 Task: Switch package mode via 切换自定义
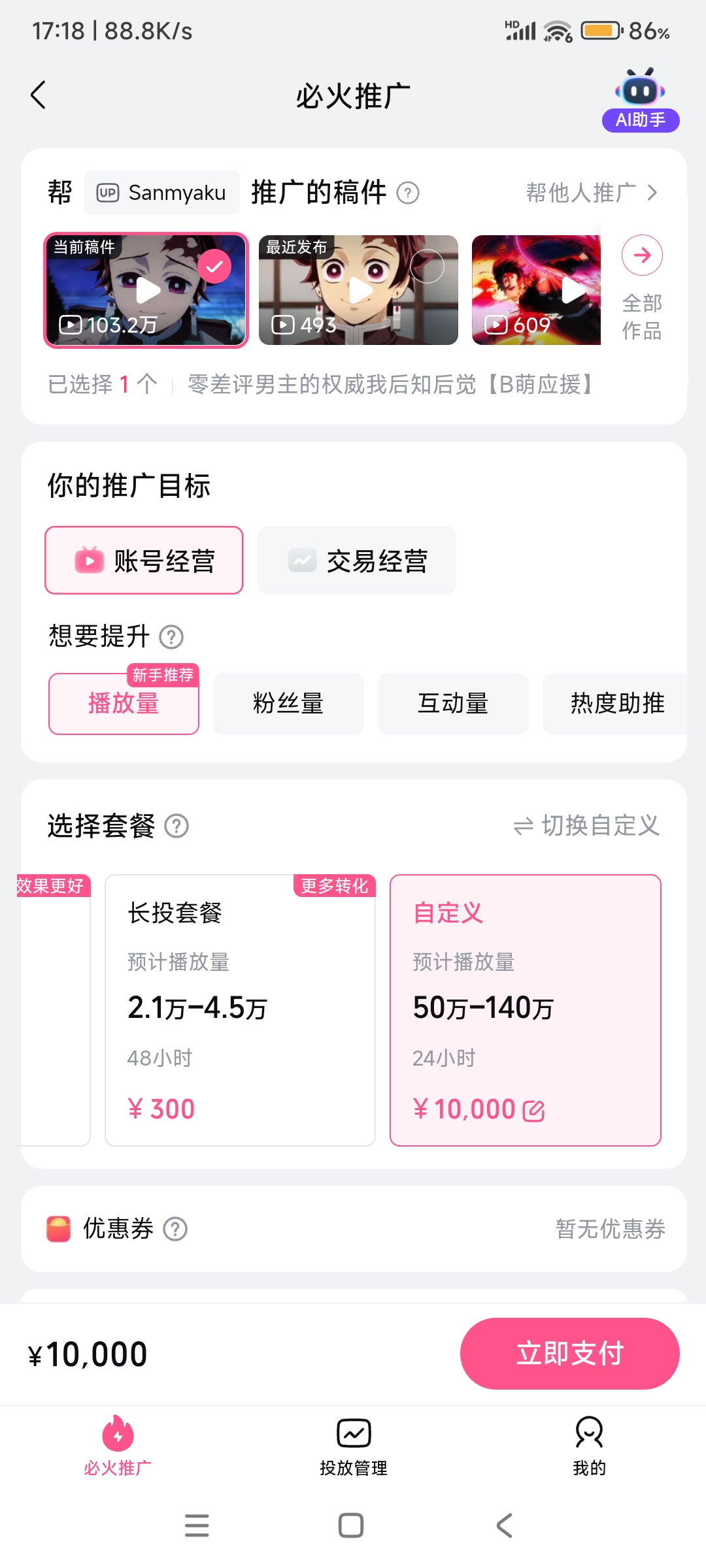click(x=586, y=826)
